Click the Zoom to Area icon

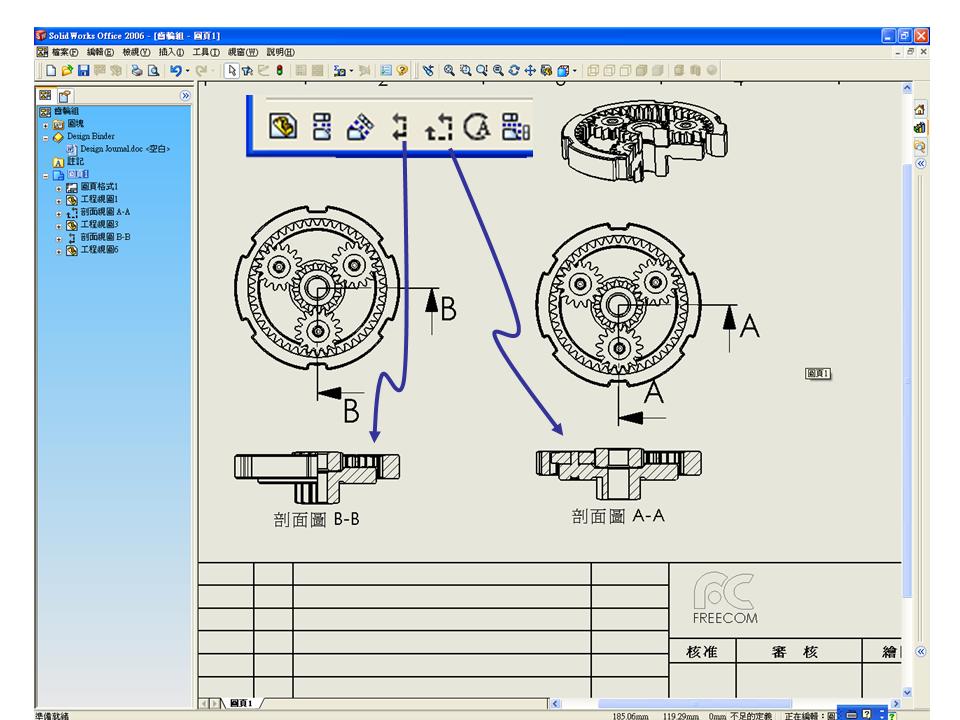pyautogui.click(x=465, y=70)
